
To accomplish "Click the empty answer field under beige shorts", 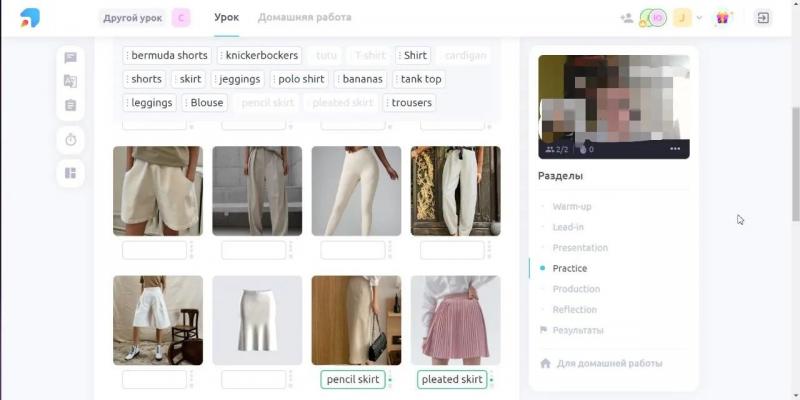I will [155, 250].
